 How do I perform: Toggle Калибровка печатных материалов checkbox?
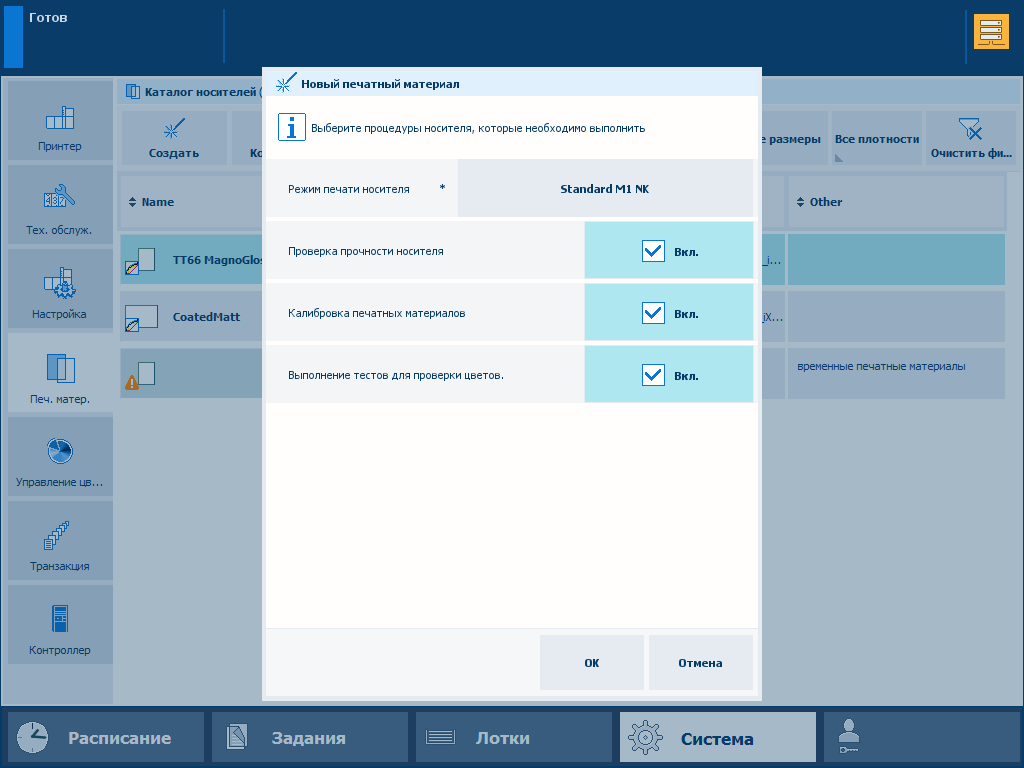click(653, 313)
